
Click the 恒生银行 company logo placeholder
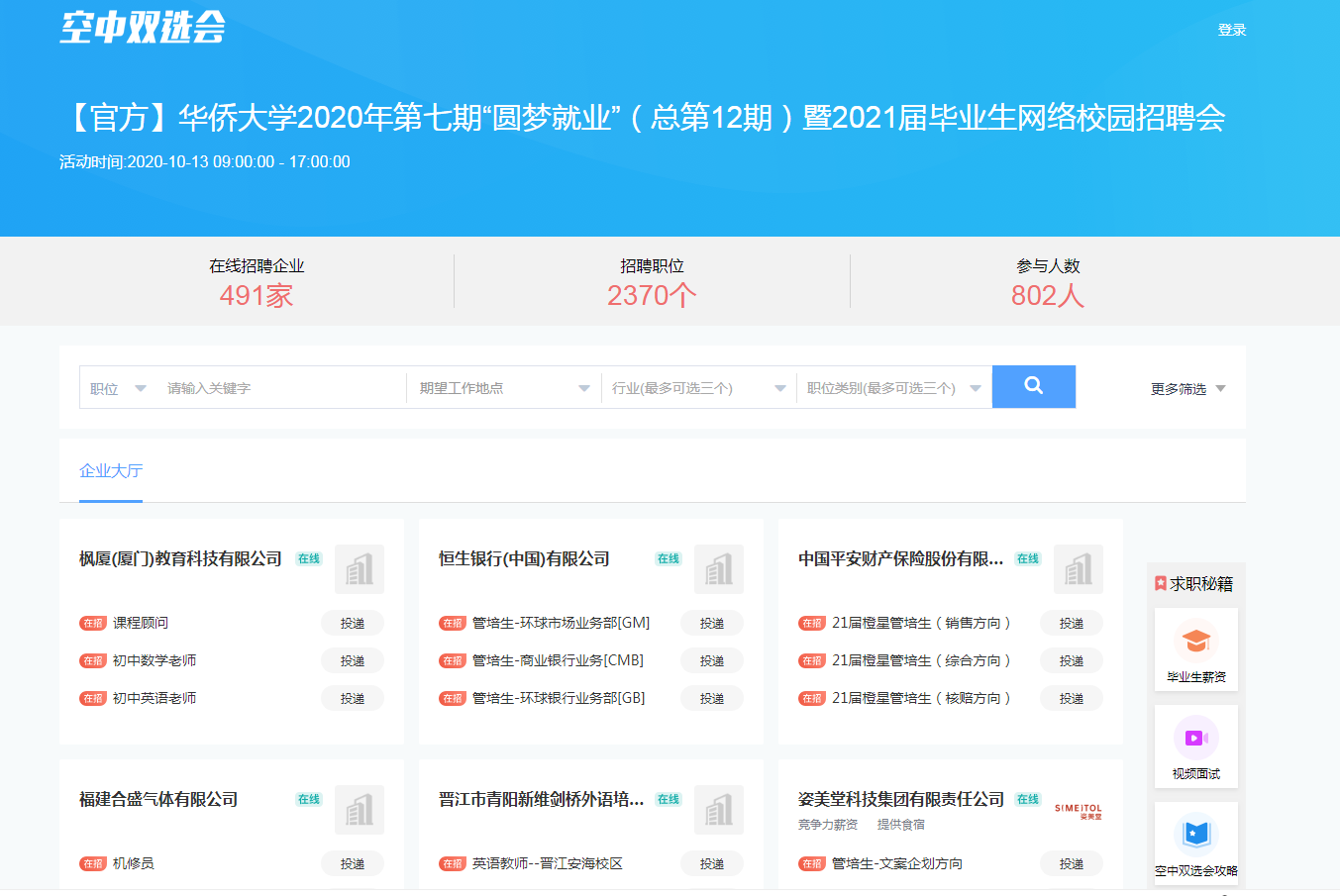pyautogui.click(x=718, y=569)
